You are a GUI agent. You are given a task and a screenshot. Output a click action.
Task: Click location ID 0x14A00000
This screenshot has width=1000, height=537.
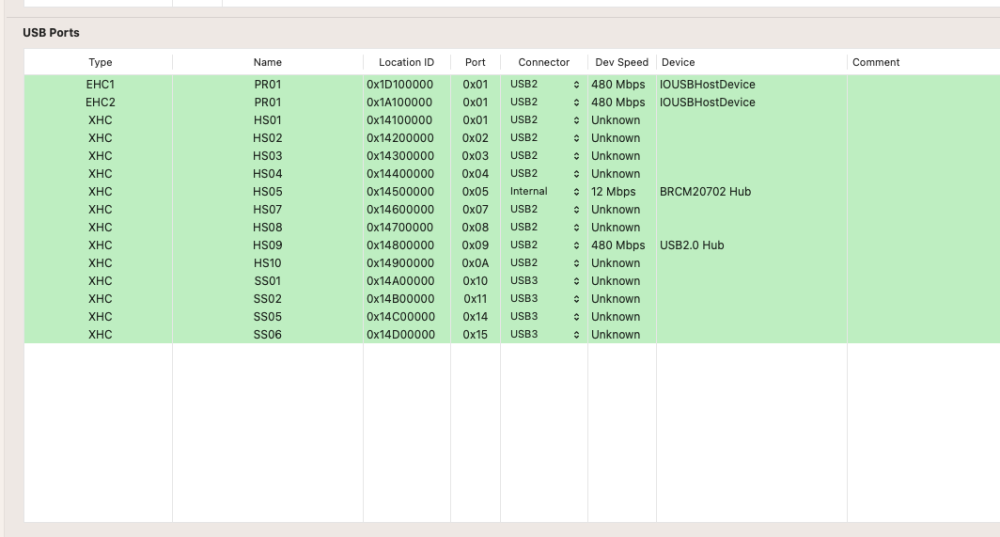click(x=401, y=281)
